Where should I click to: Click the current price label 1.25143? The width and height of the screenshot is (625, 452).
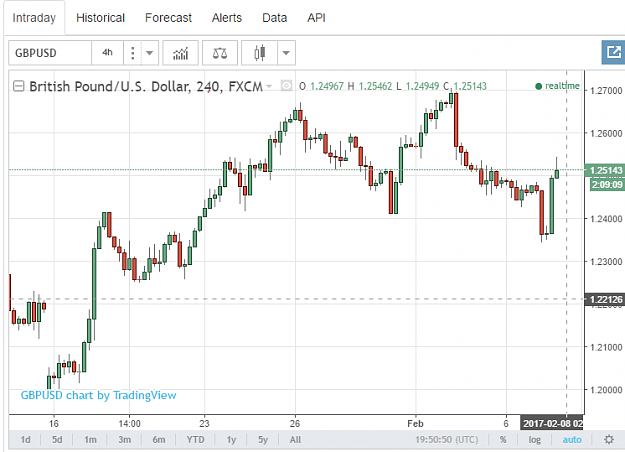[605, 170]
